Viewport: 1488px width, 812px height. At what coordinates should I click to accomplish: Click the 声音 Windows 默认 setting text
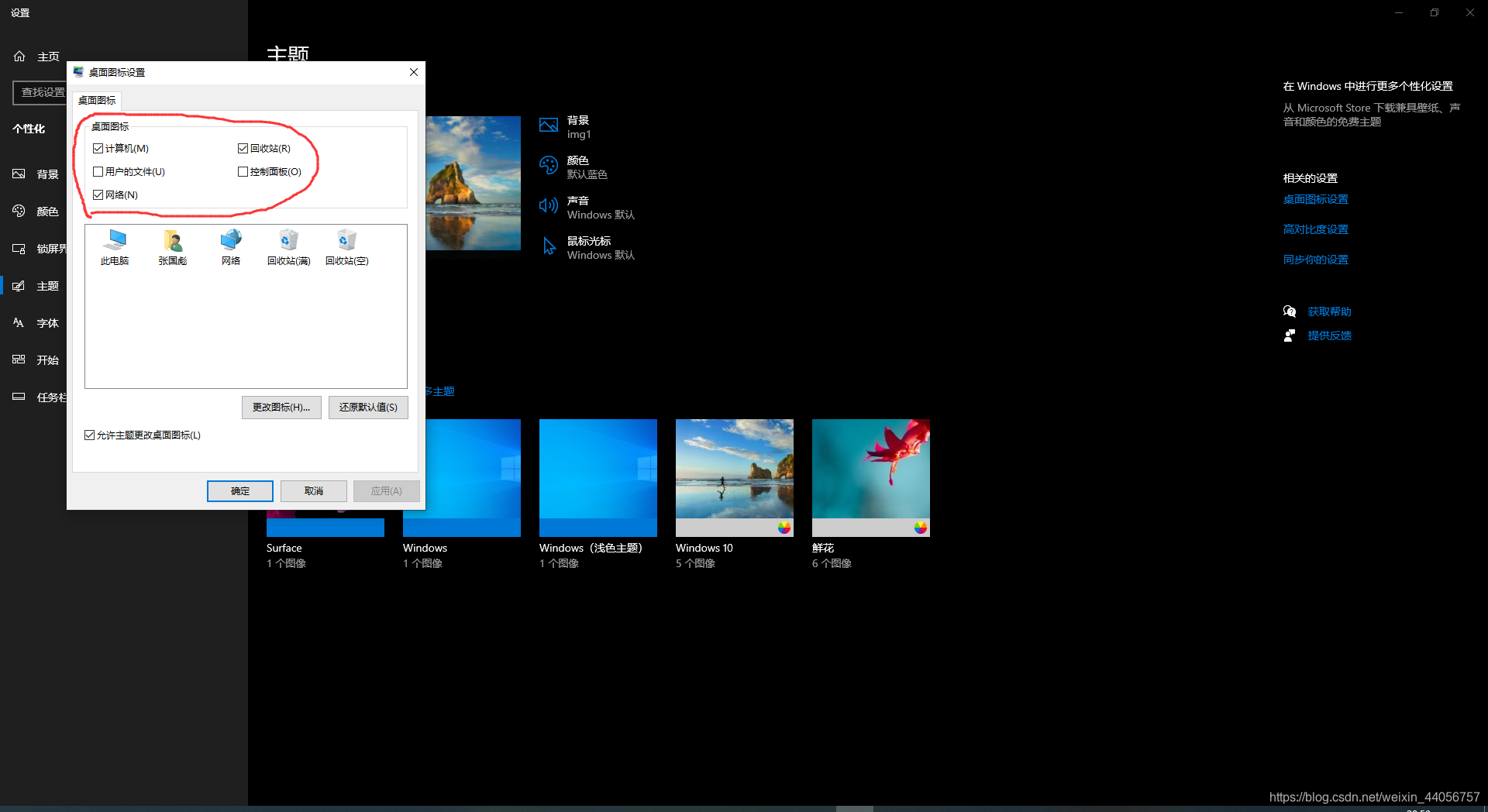(601, 208)
